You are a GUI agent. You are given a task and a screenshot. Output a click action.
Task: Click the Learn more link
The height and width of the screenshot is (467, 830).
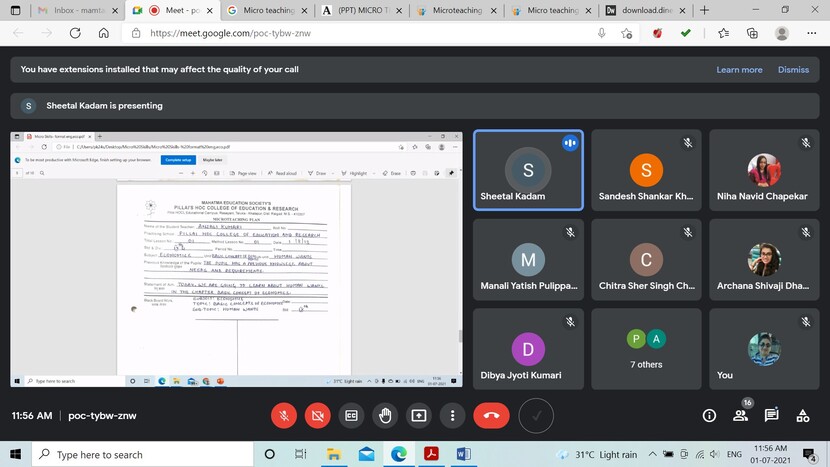pyautogui.click(x=739, y=70)
